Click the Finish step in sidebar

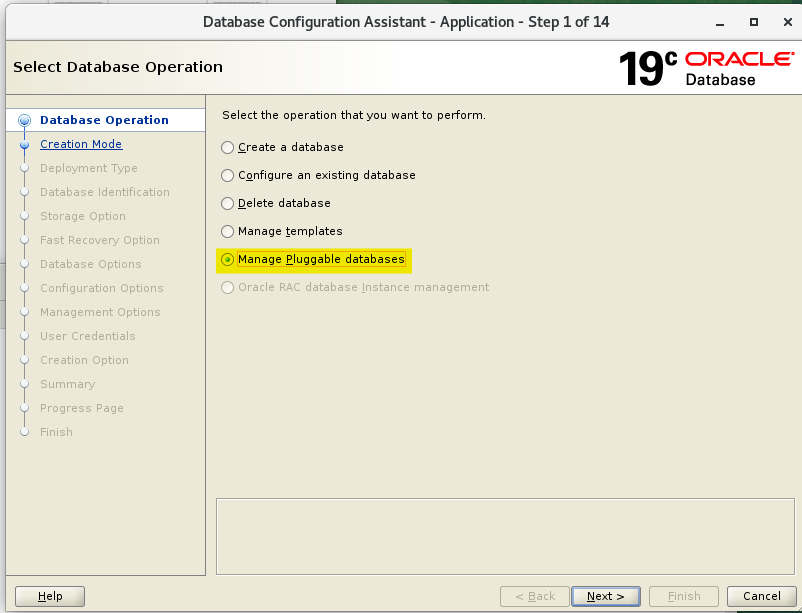click(x=56, y=432)
